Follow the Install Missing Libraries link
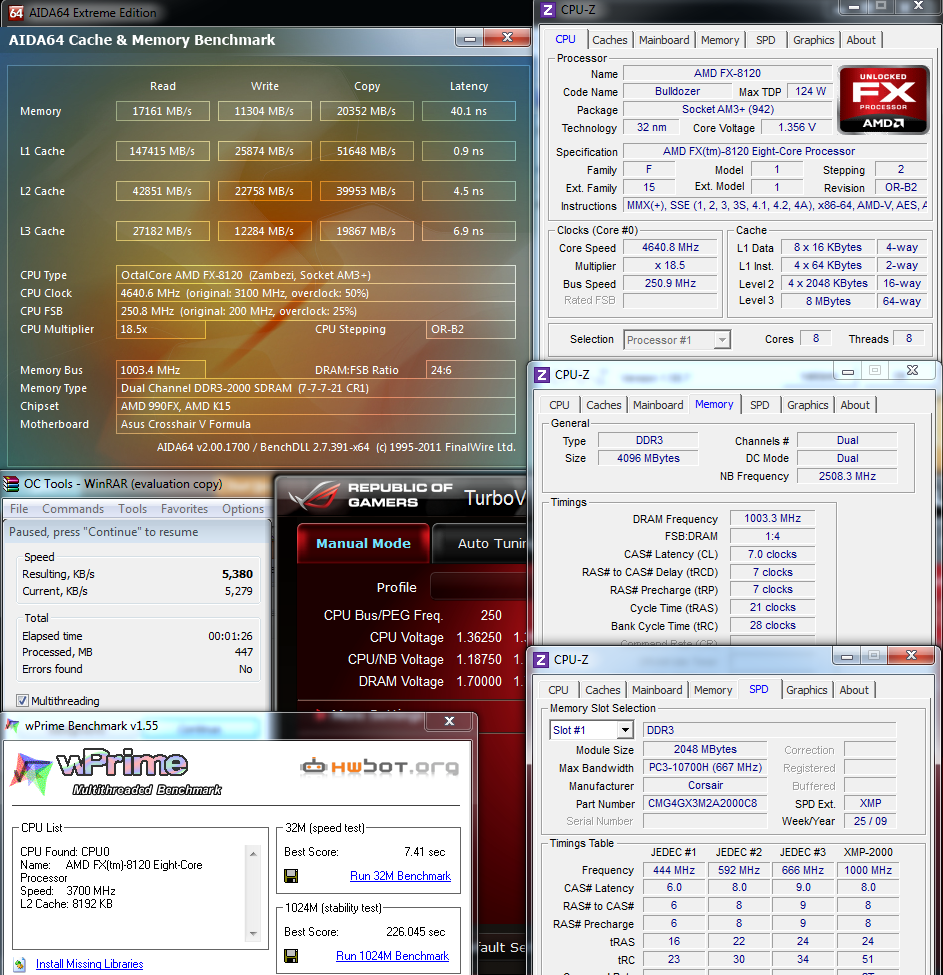 (x=89, y=964)
